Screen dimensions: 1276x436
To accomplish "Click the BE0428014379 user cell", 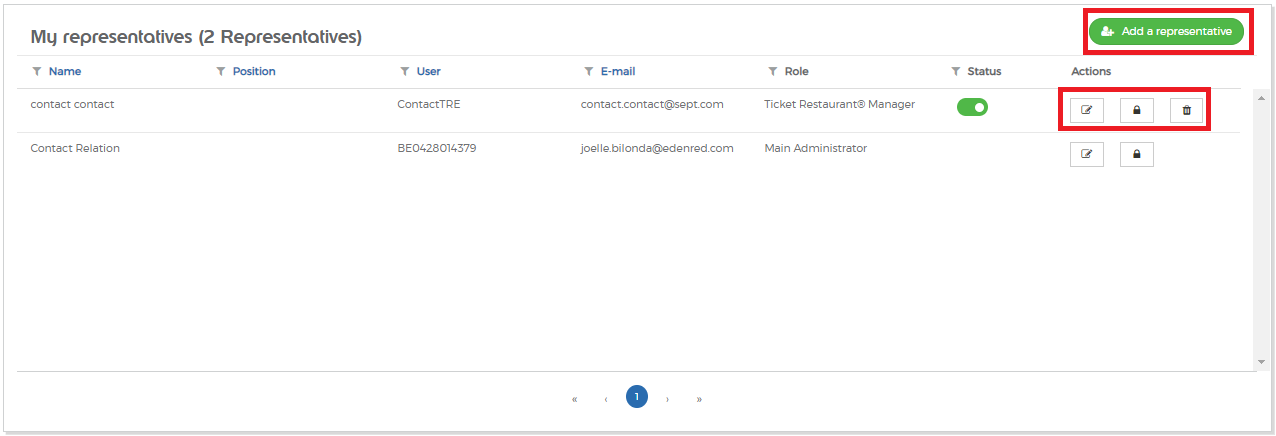I will pyautogui.click(x=437, y=148).
